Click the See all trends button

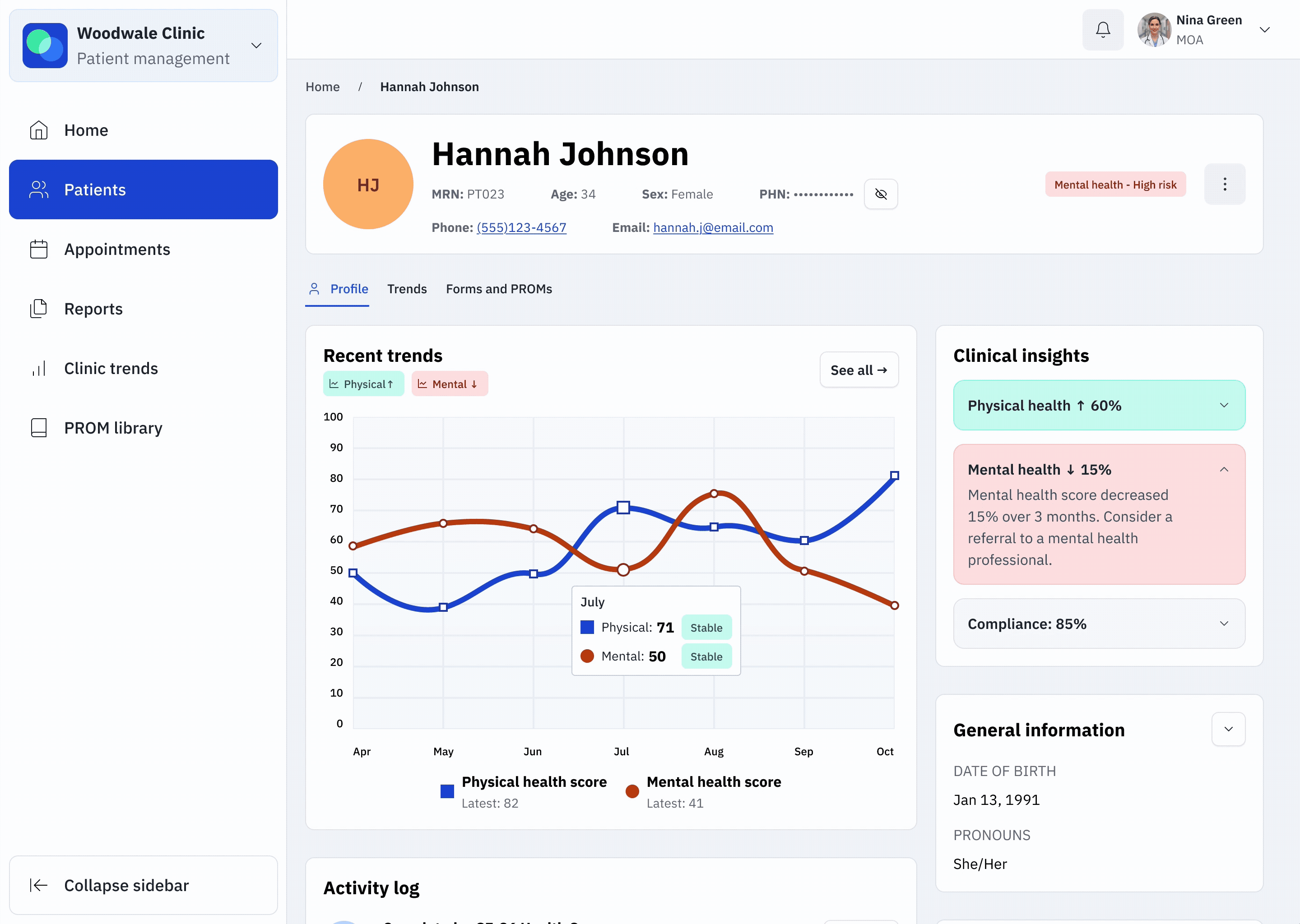click(x=859, y=369)
